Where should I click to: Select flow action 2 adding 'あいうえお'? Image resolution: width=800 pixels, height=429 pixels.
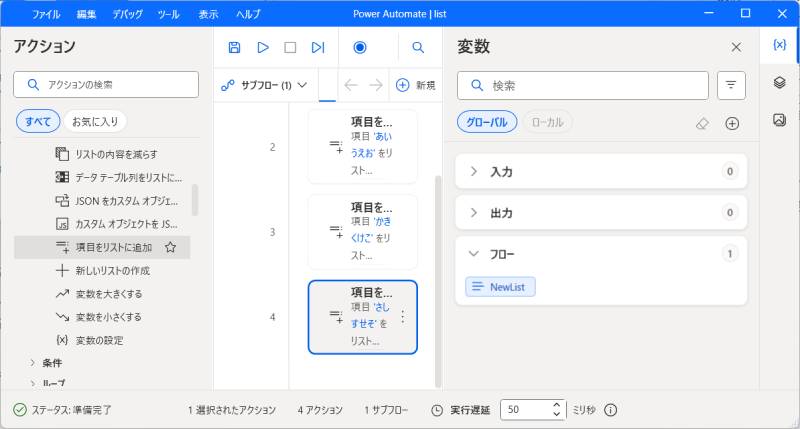coord(363,146)
